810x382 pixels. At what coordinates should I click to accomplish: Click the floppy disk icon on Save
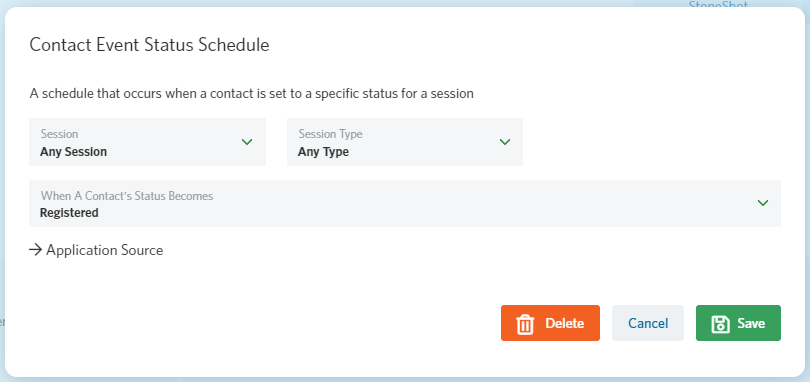coord(720,324)
